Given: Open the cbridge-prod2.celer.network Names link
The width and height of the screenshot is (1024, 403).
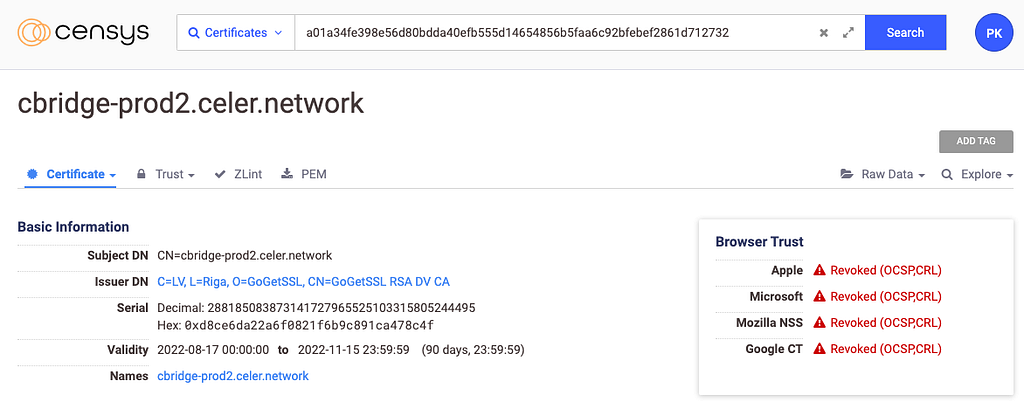Looking at the screenshot, I should point(233,376).
